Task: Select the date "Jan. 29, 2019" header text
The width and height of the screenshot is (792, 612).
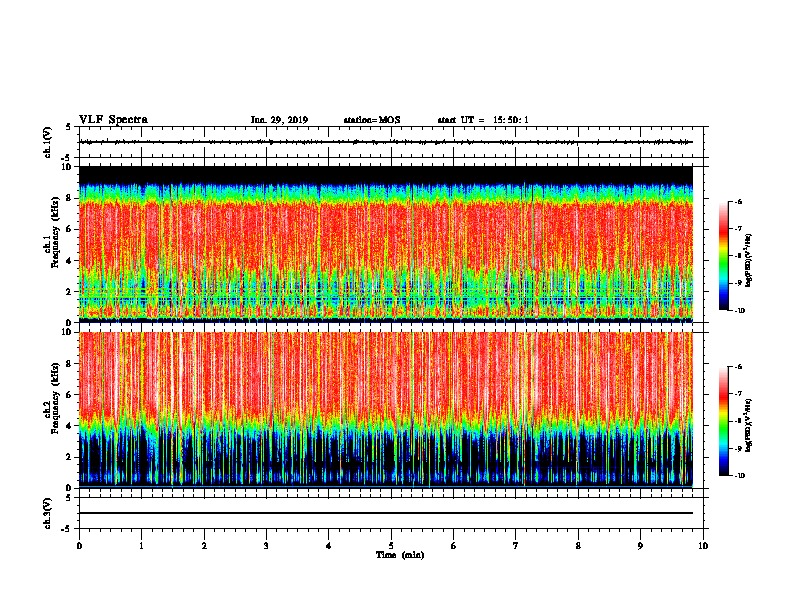Action: (279, 120)
